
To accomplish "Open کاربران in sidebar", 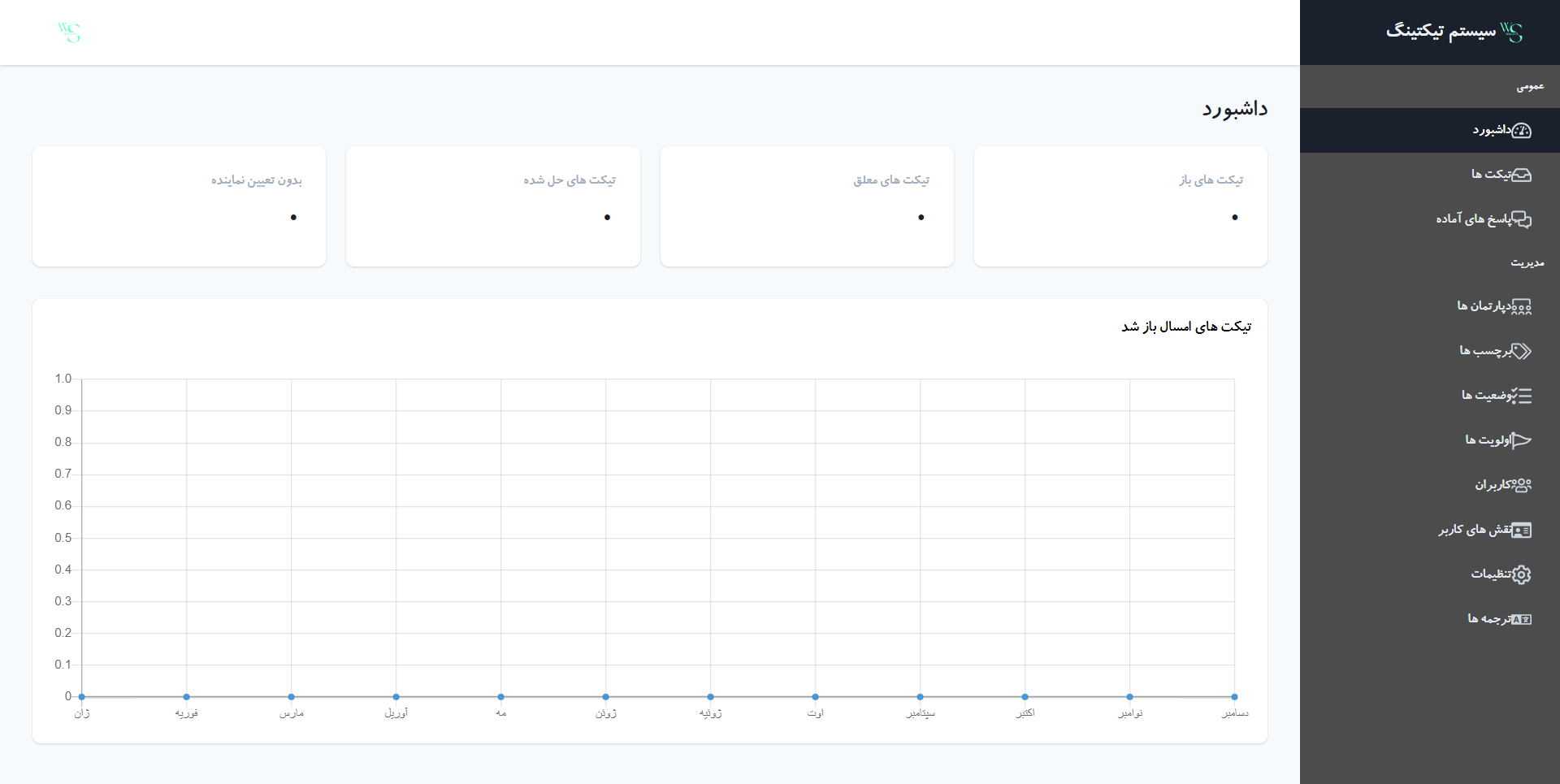I will pyautogui.click(x=1430, y=485).
